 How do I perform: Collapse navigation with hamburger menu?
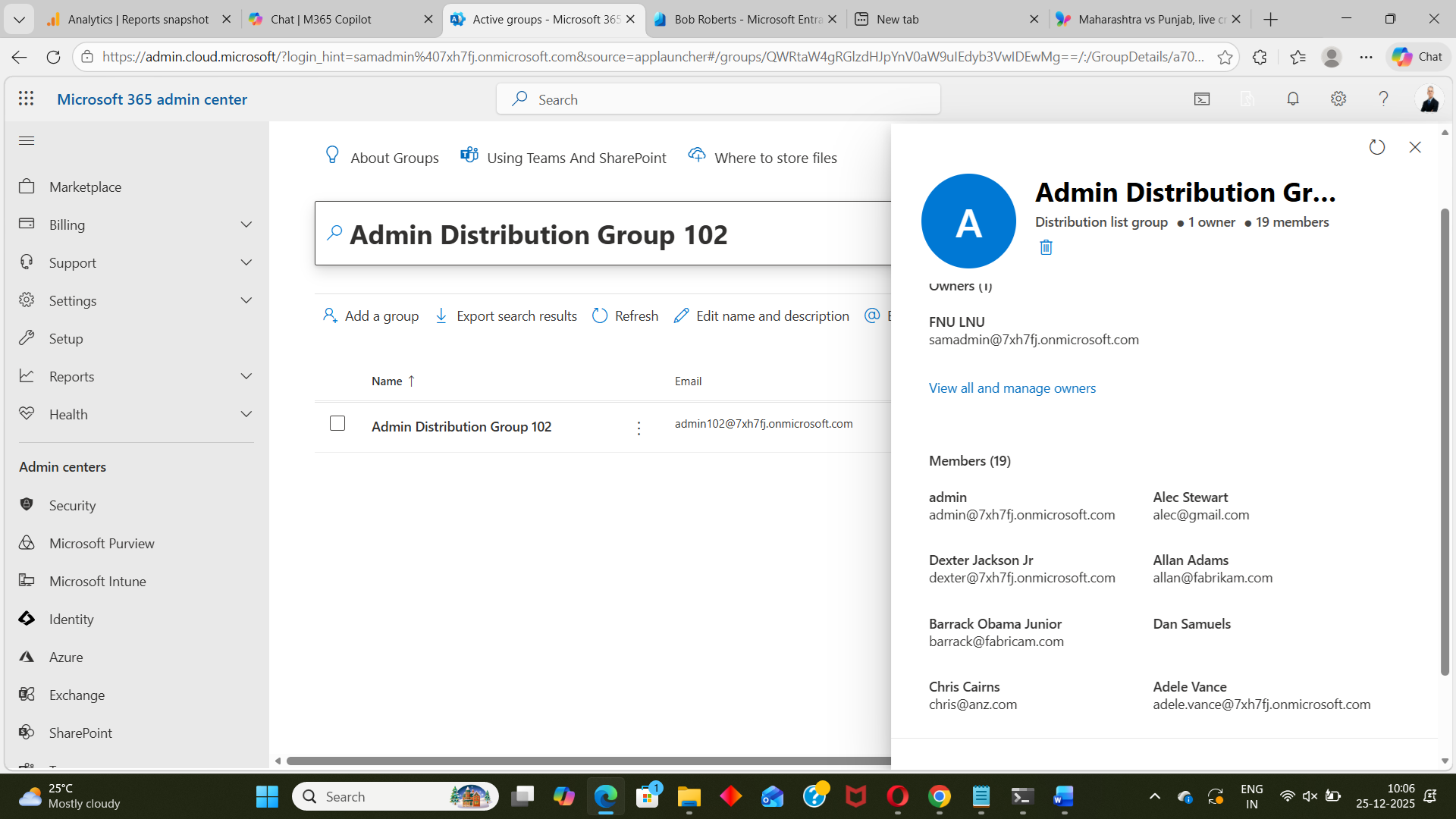tap(27, 140)
